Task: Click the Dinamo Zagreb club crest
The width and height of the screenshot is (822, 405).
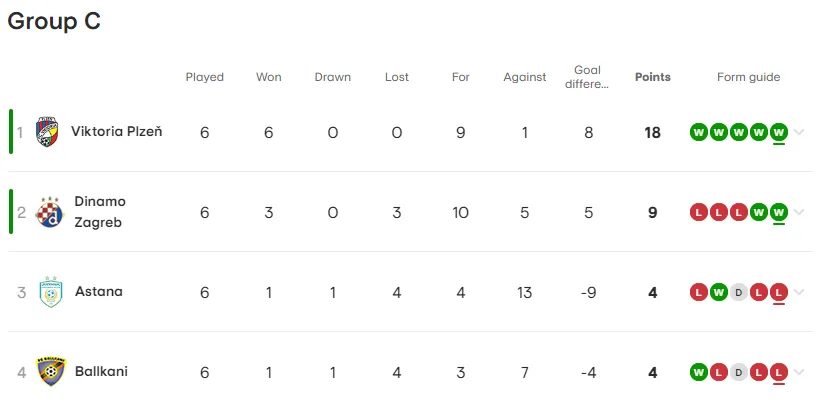Action: point(49,212)
